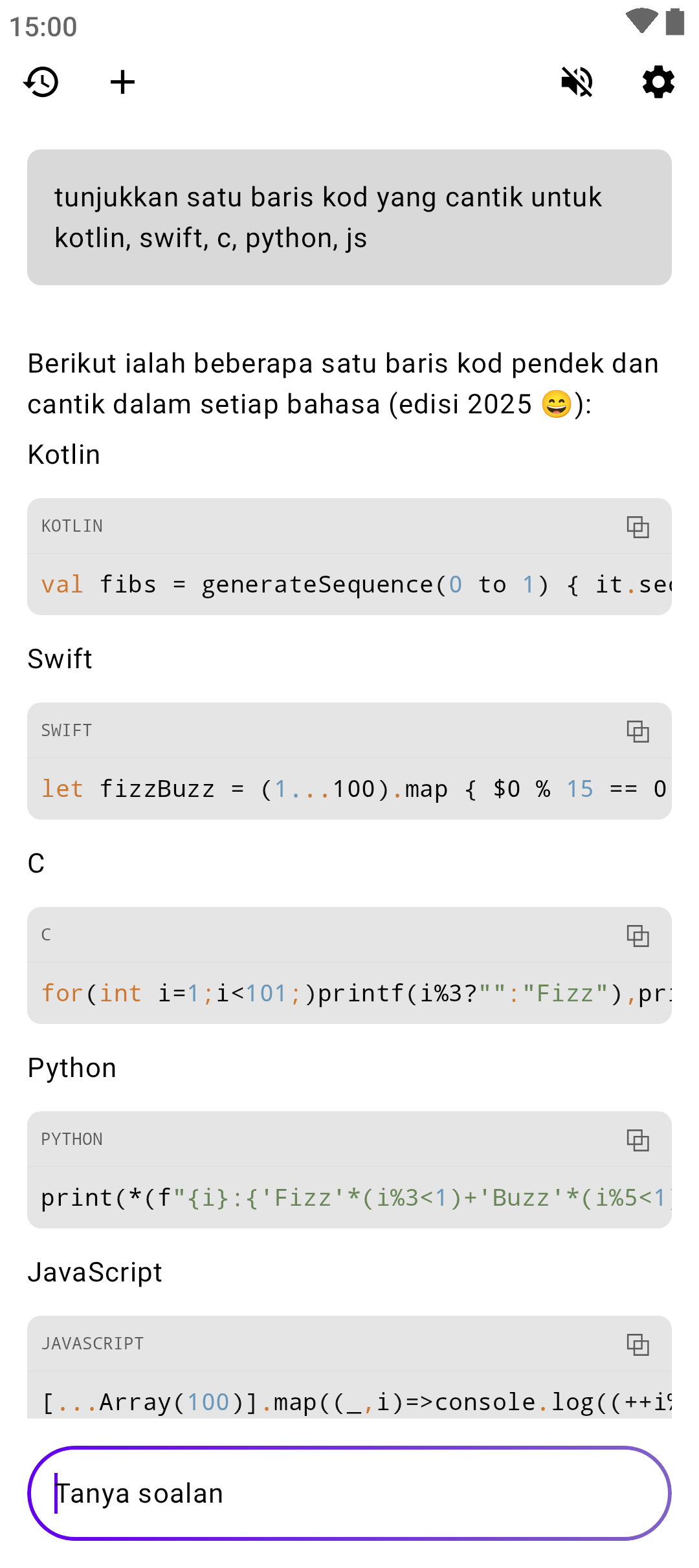Image resolution: width=699 pixels, height=1568 pixels.
Task: Tap the Wi-Fi status icon
Action: pyautogui.click(x=641, y=21)
